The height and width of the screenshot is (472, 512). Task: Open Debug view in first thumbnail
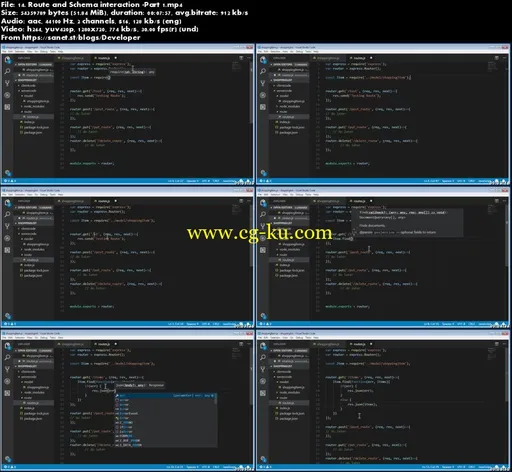coord(7,95)
